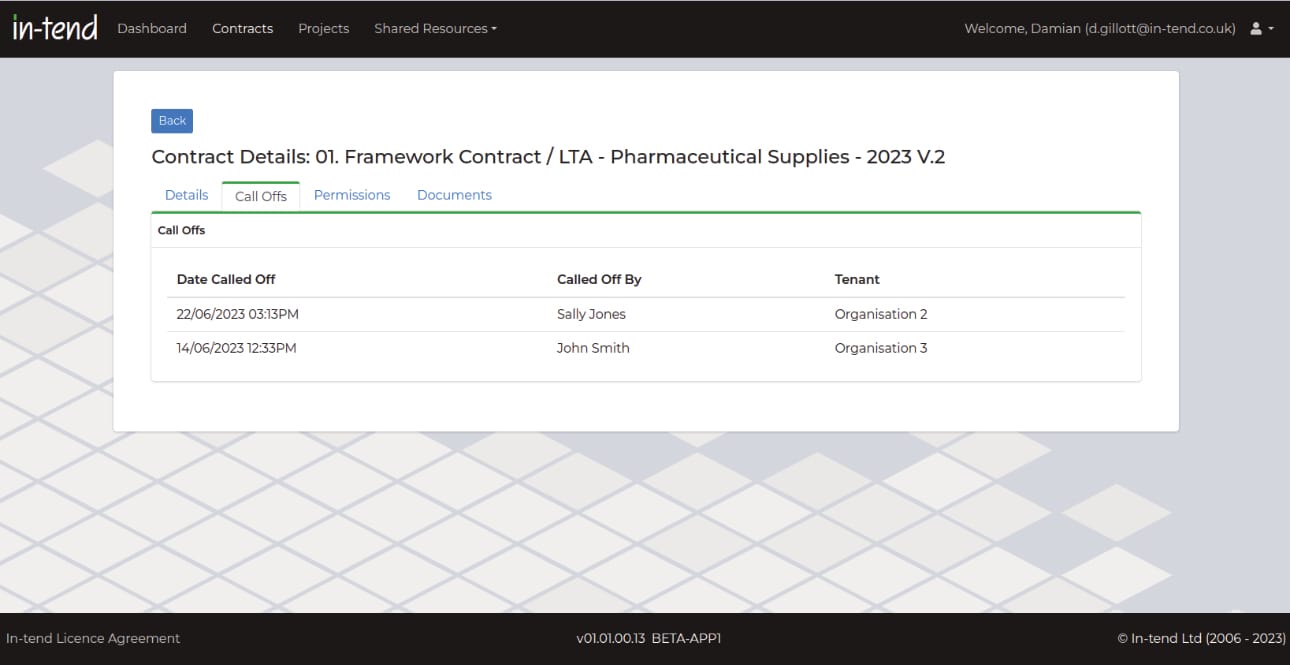Image resolution: width=1290 pixels, height=665 pixels.
Task: Select the John Smith call off row
Action: coord(593,348)
